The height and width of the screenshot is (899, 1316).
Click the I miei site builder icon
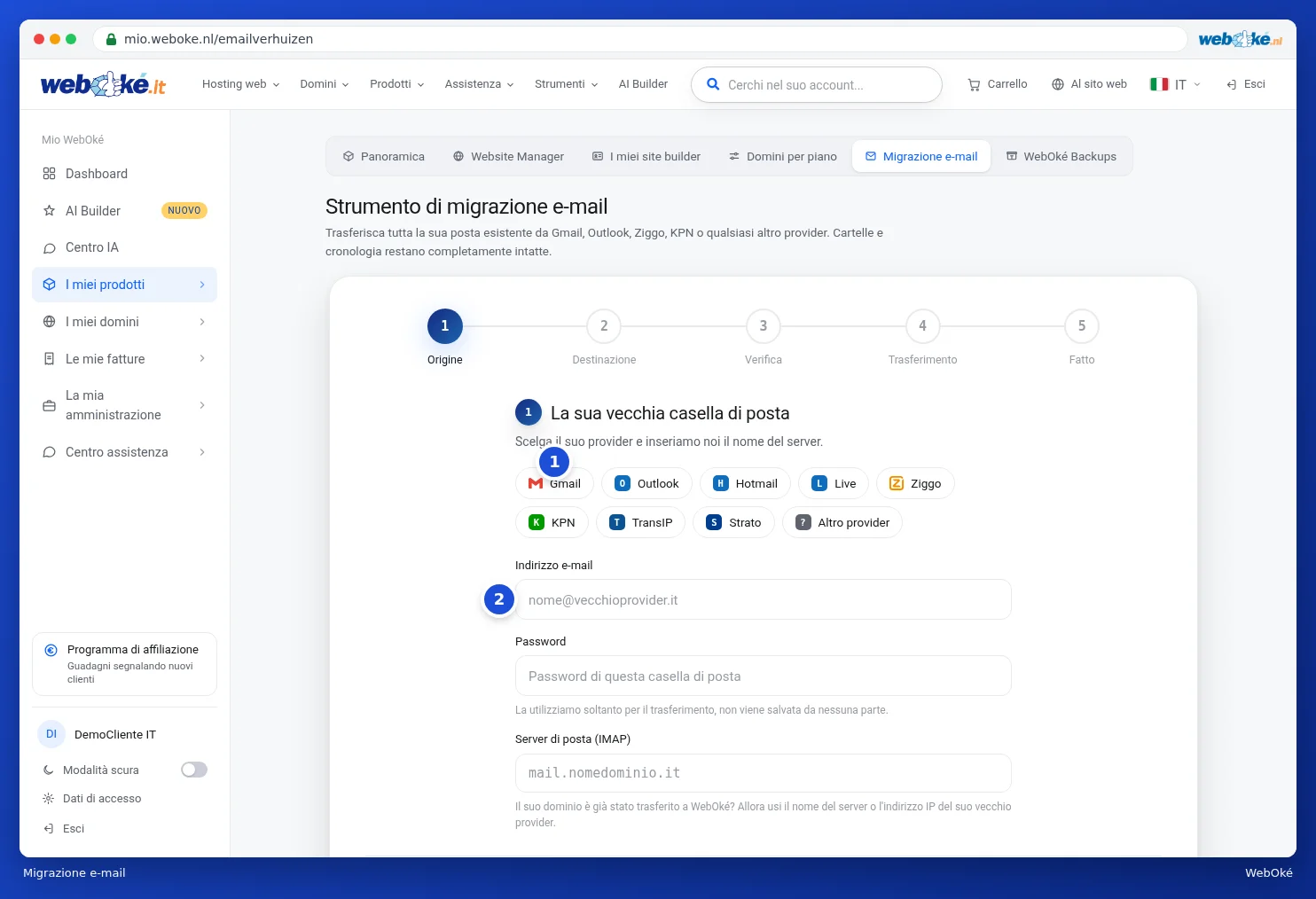click(x=598, y=156)
